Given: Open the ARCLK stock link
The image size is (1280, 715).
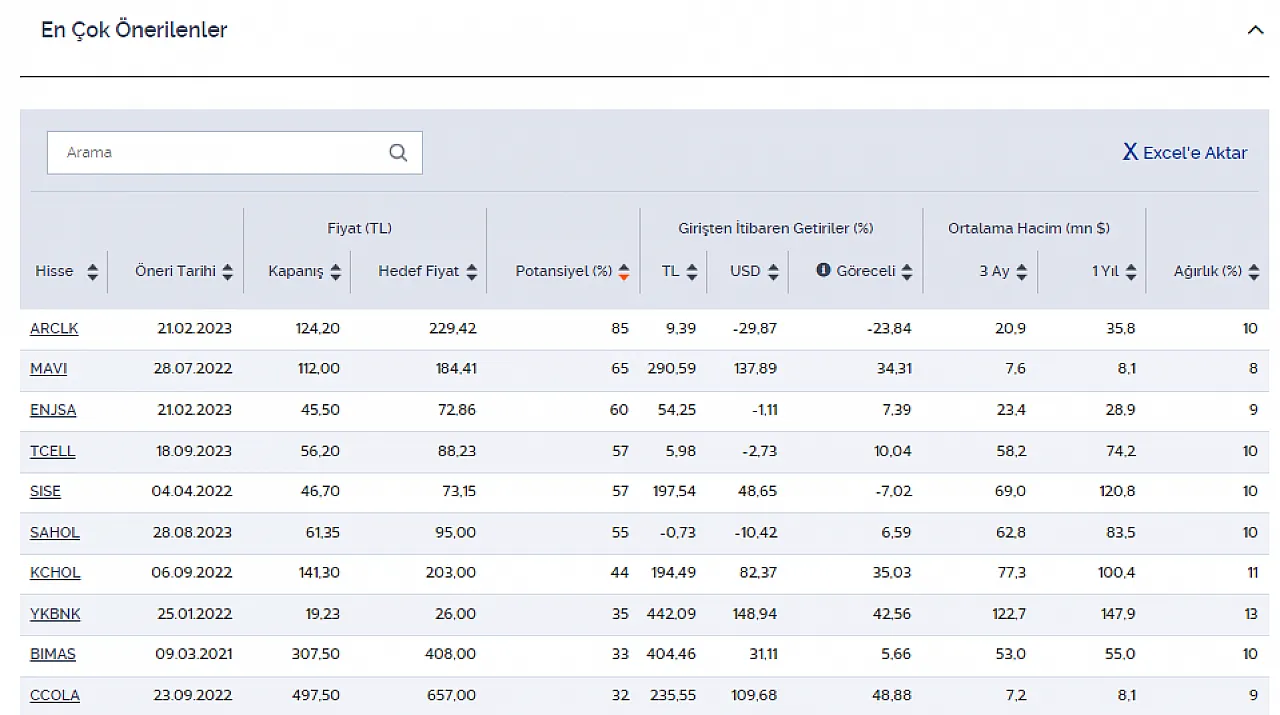Looking at the screenshot, I should point(54,328).
